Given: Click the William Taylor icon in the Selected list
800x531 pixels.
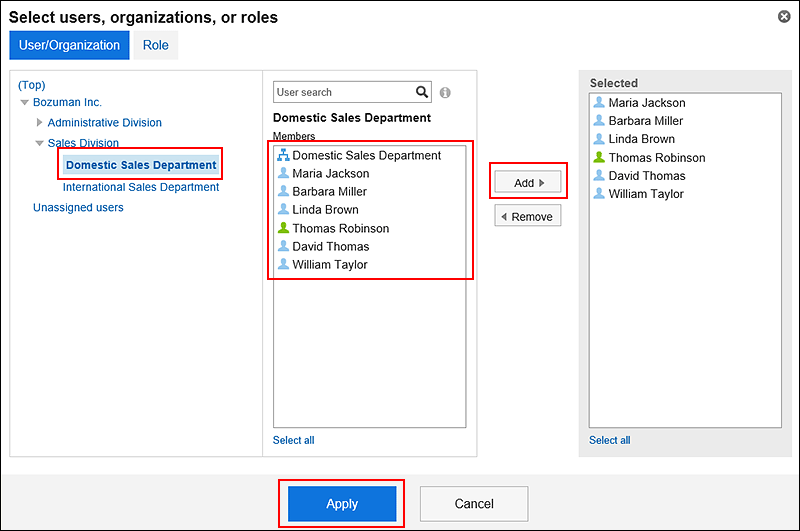Looking at the screenshot, I should coord(599,193).
